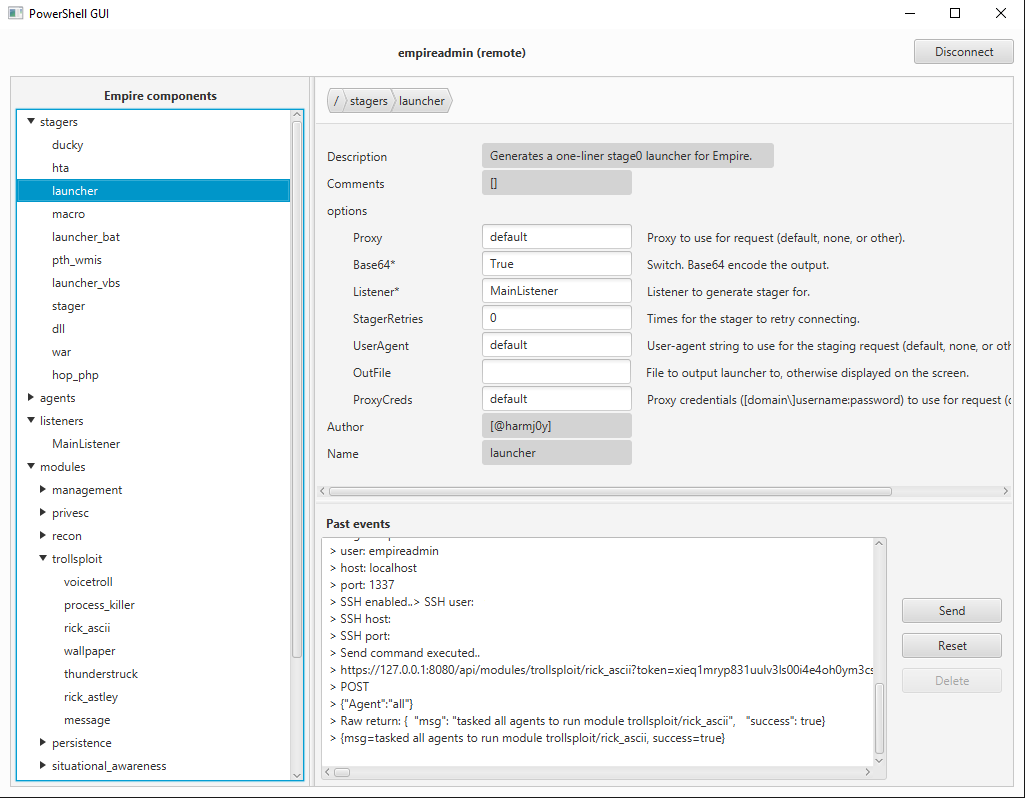Collapse the listeners tree node
The width and height of the screenshot is (1025, 798).
[x=31, y=420]
